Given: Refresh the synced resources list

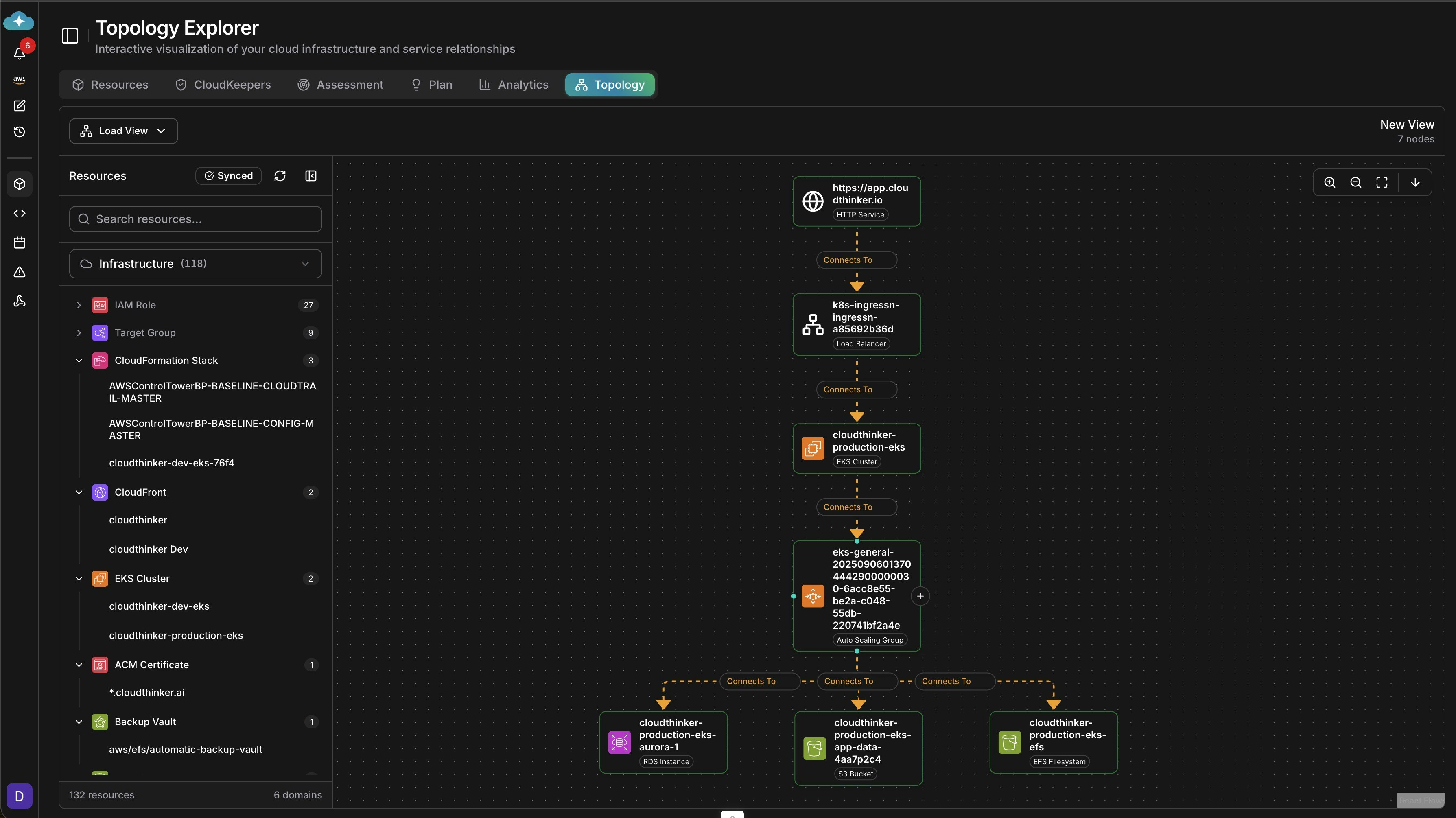Looking at the screenshot, I should [x=280, y=176].
